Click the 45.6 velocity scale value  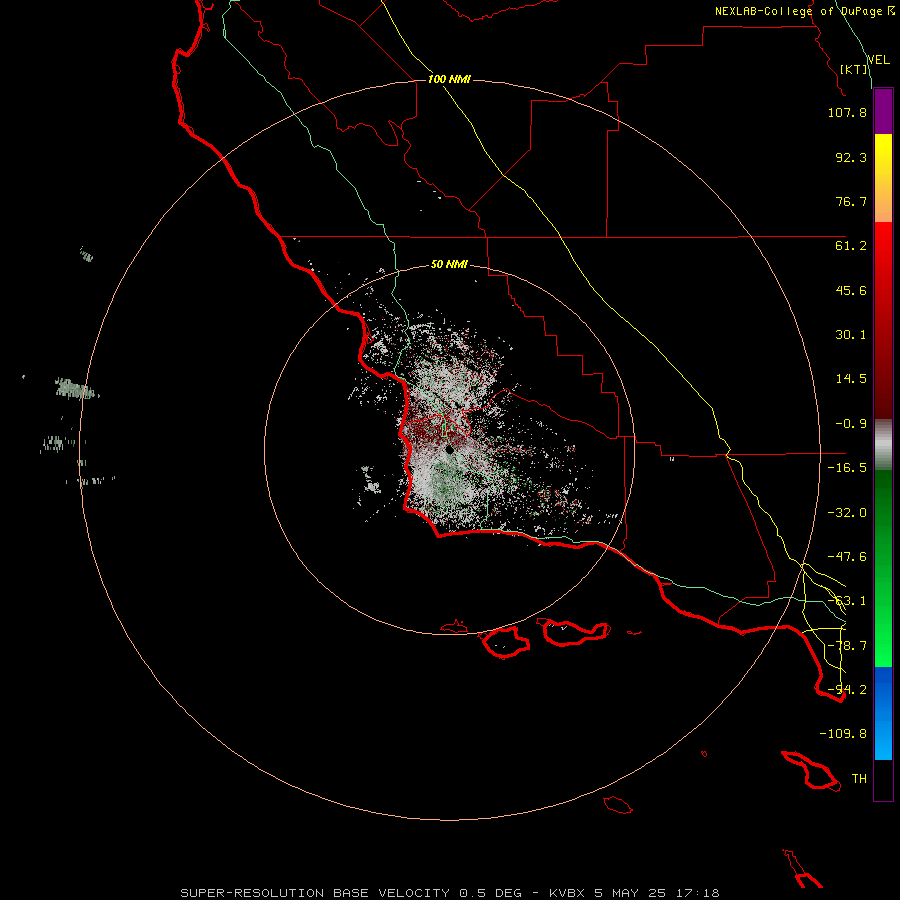(x=851, y=290)
